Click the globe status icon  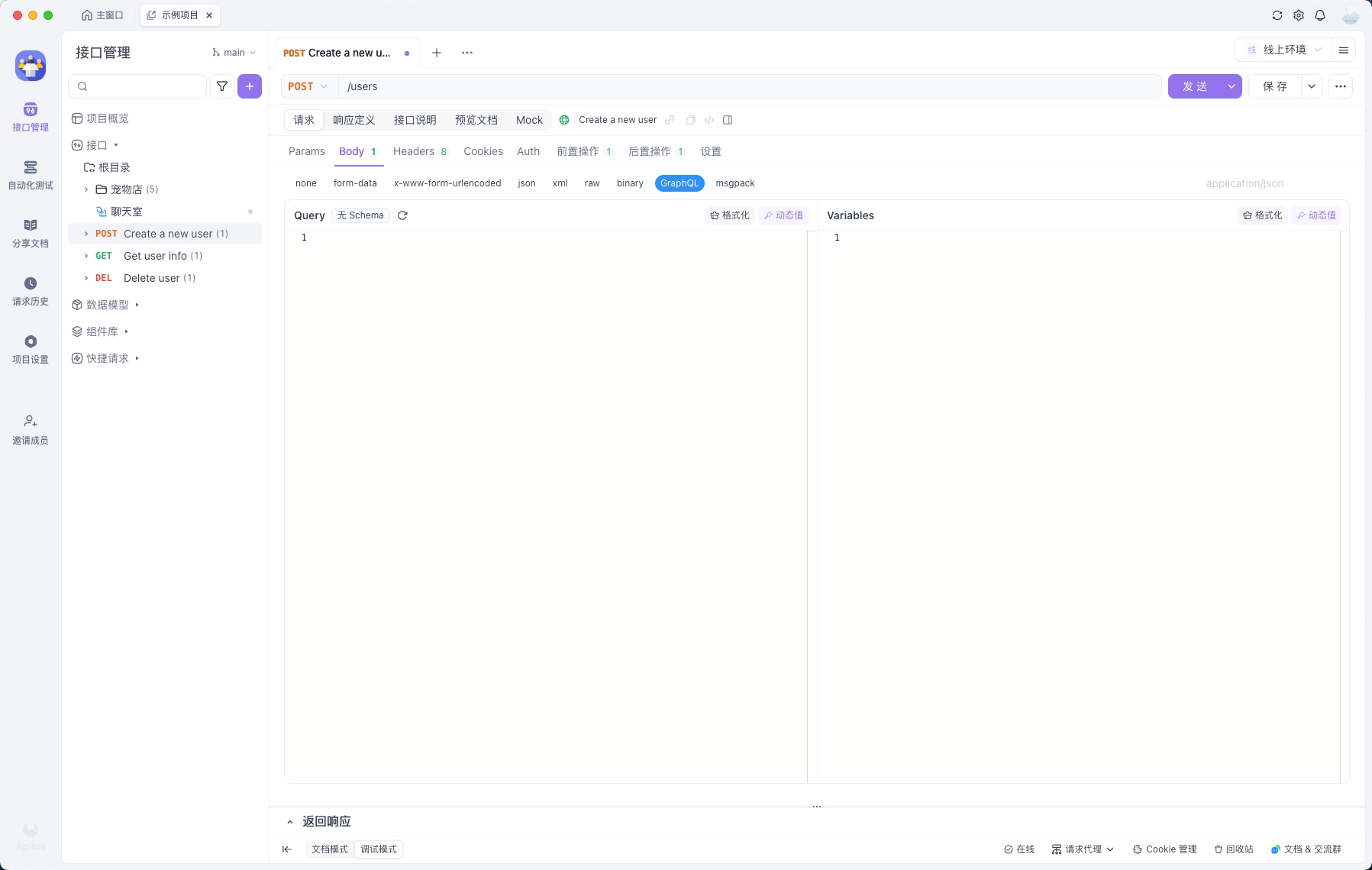click(564, 120)
